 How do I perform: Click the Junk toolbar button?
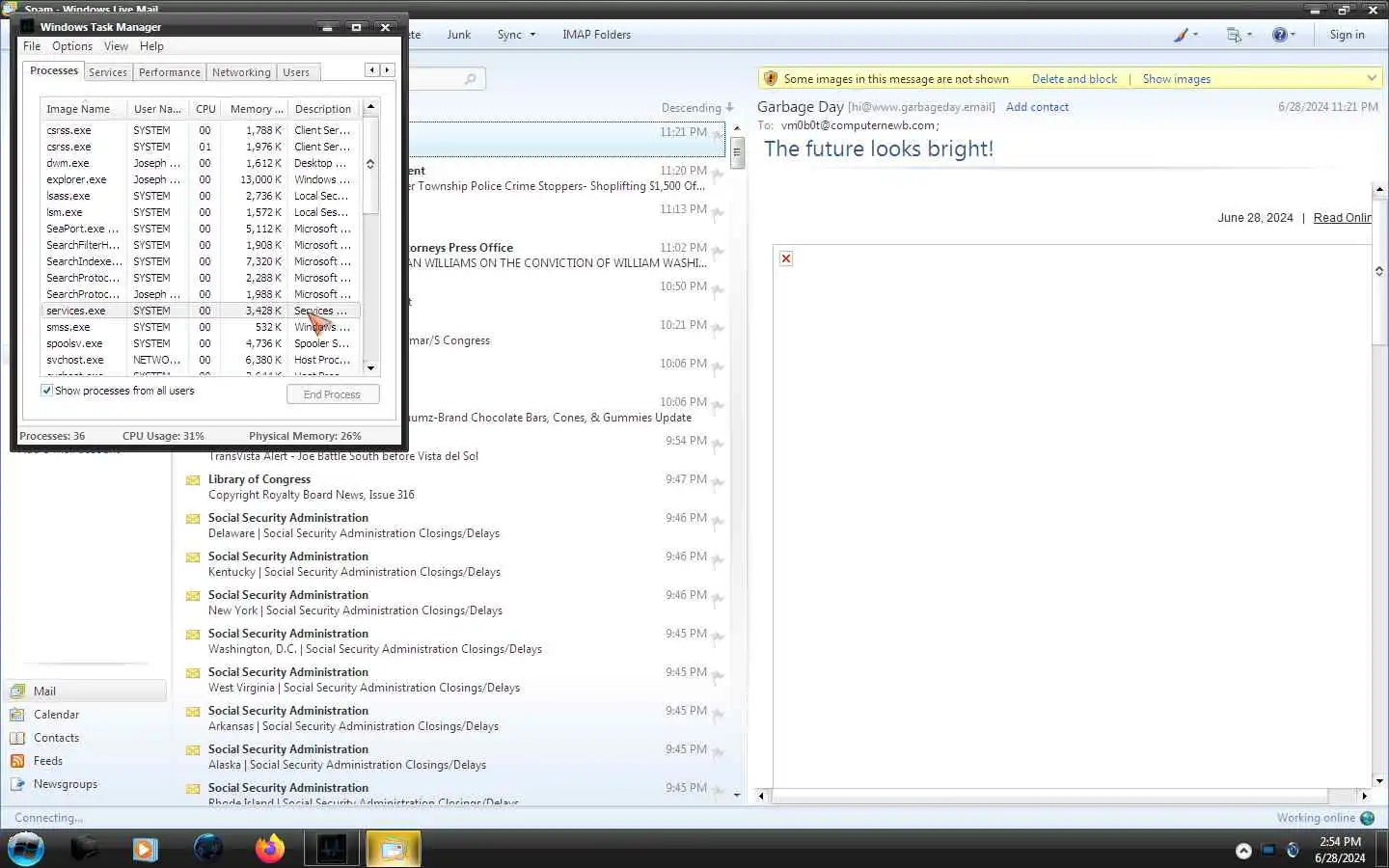tap(459, 35)
